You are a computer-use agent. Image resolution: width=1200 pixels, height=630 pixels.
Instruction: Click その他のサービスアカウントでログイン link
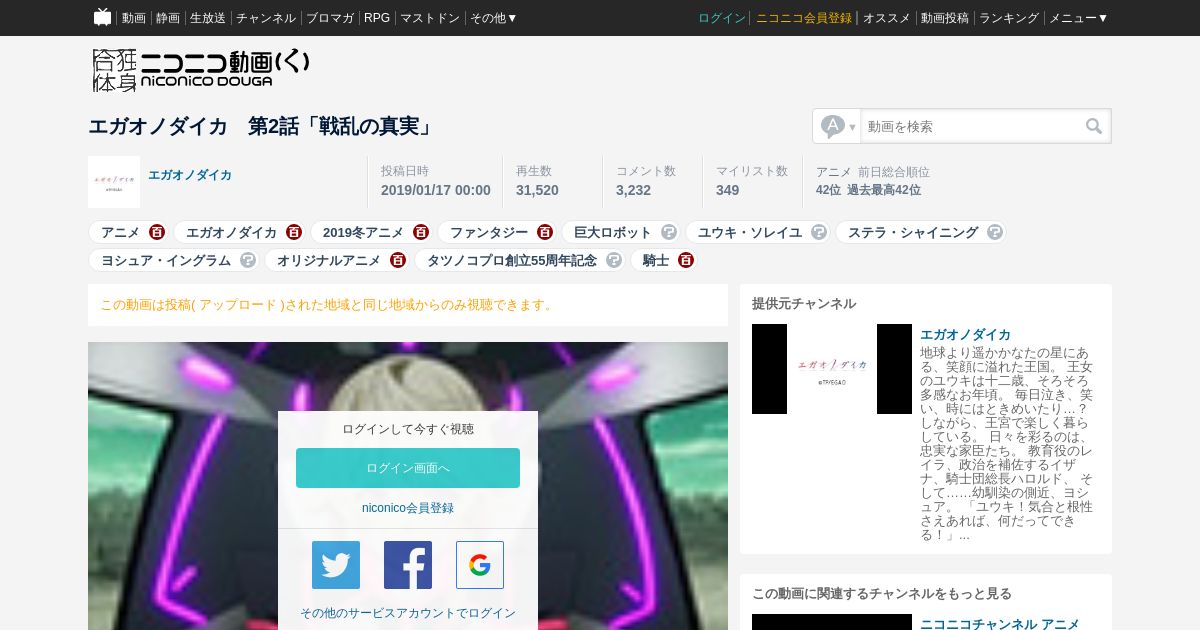coord(408,613)
